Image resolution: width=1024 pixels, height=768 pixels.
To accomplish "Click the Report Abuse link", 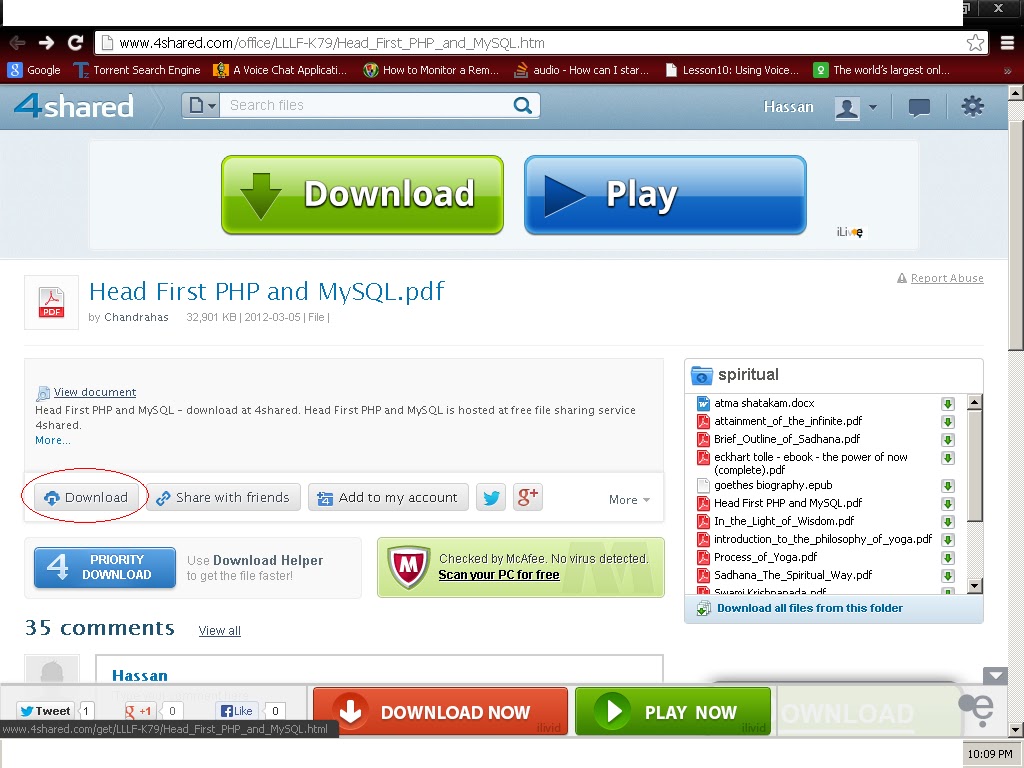I will coord(946,278).
